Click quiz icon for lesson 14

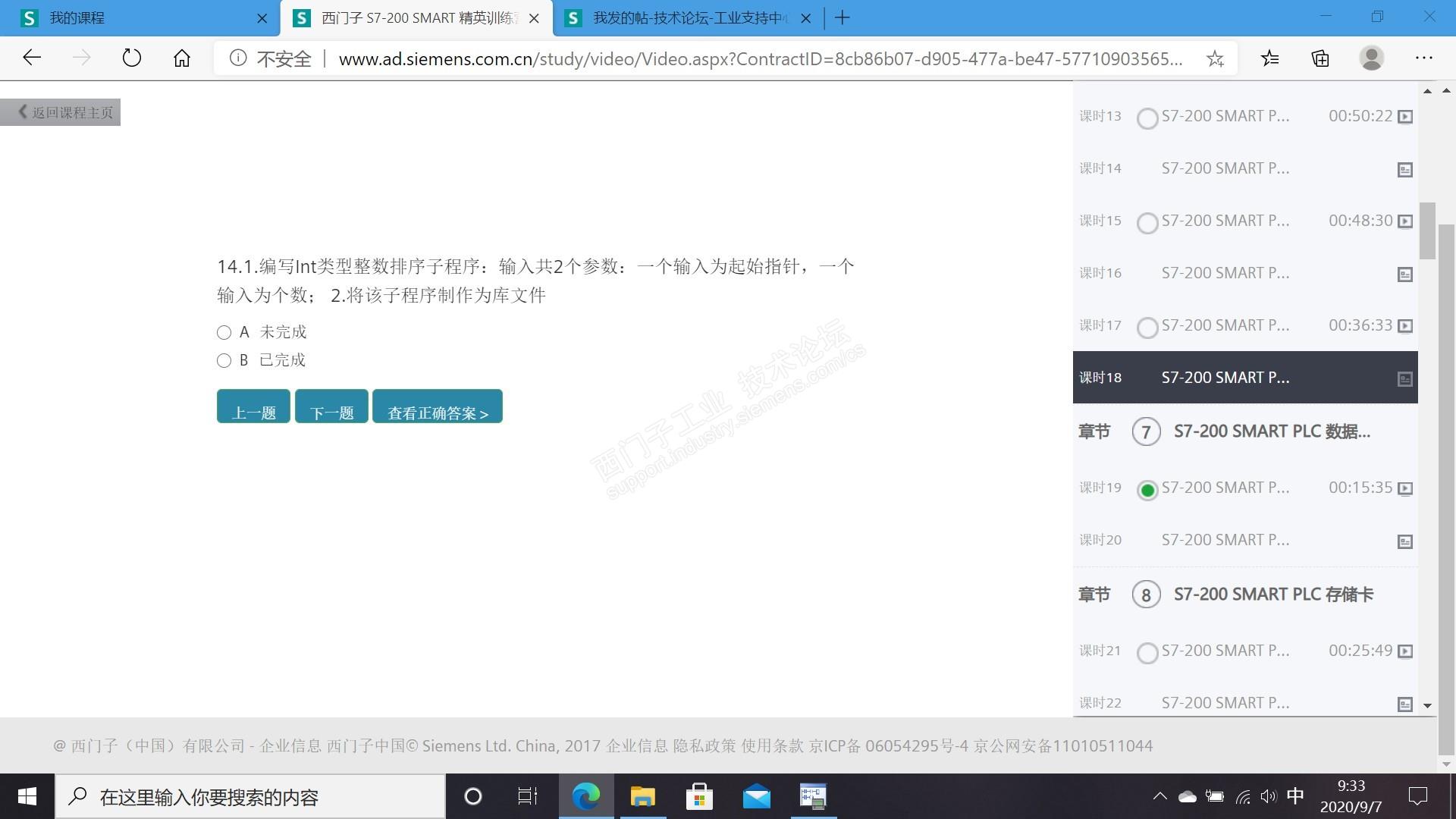click(x=1404, y=170)
